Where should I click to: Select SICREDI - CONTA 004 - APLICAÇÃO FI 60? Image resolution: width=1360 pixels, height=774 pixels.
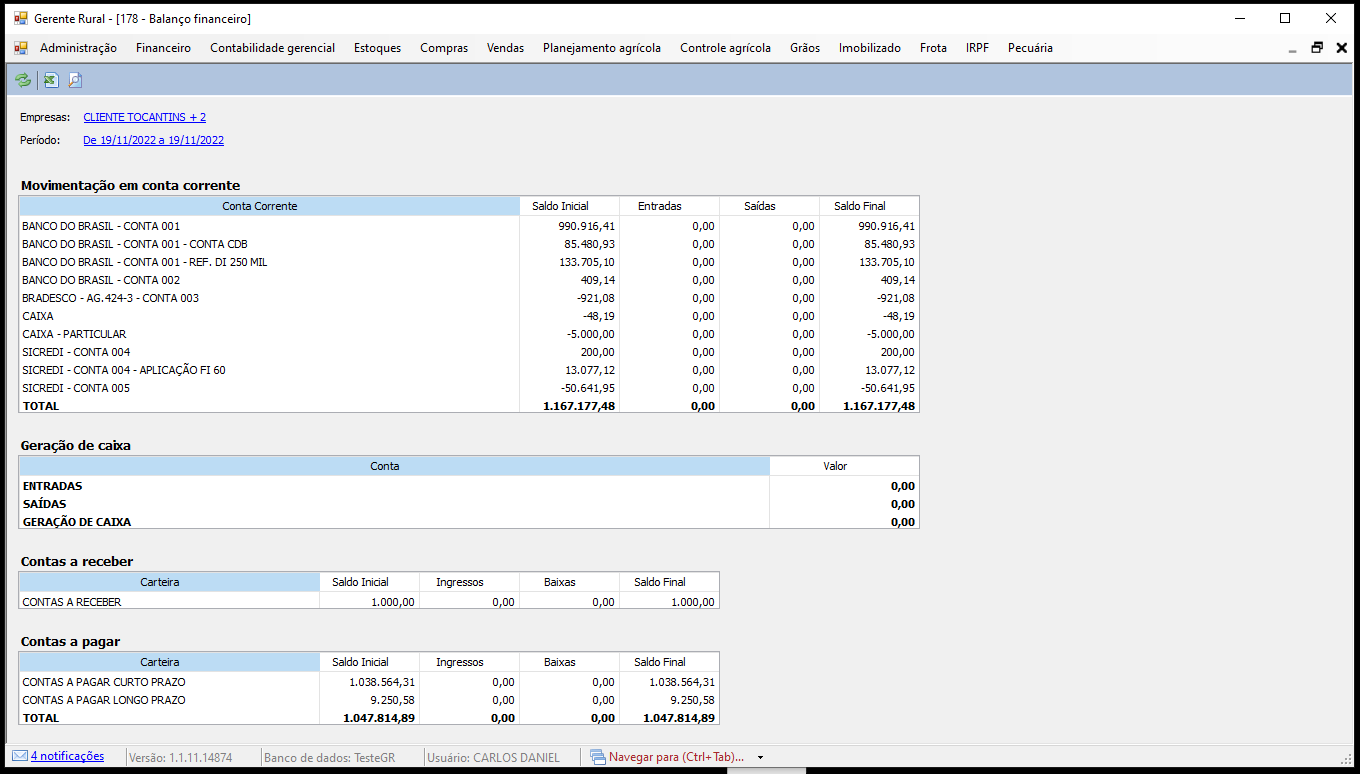pos(469,370)
